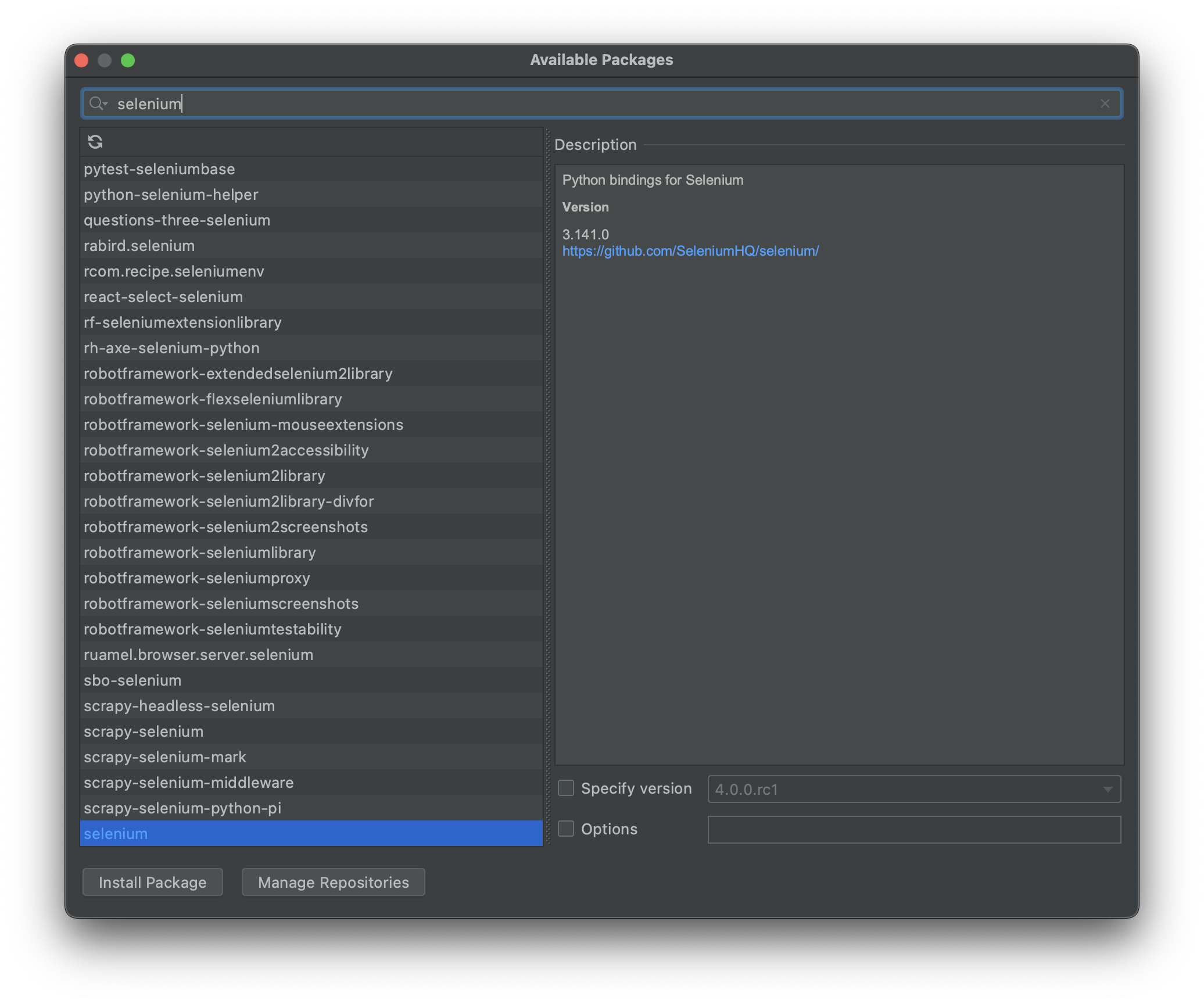The width and height of the screenshot is (1204, 1004).
Task: Select the pytest-seleniumbase package
Action: pos(159,169)
